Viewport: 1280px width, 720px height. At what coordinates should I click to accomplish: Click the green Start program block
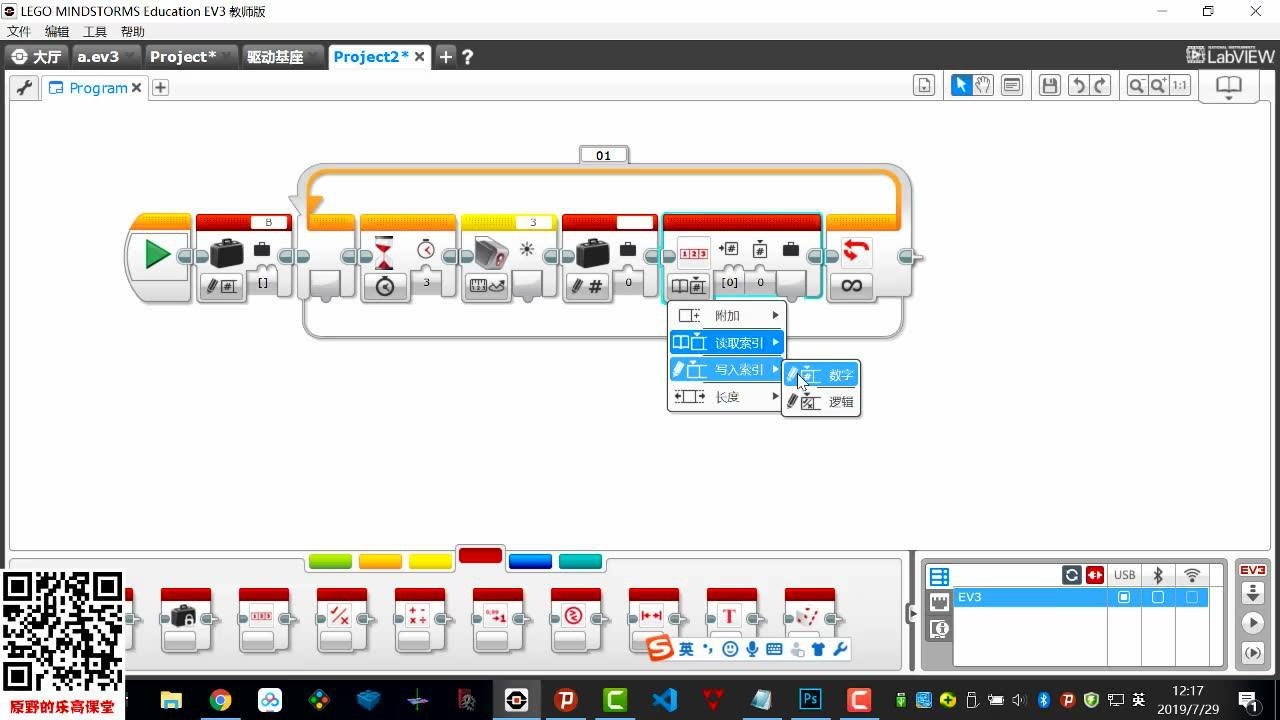pyautogui.click(x=157, y=255)
